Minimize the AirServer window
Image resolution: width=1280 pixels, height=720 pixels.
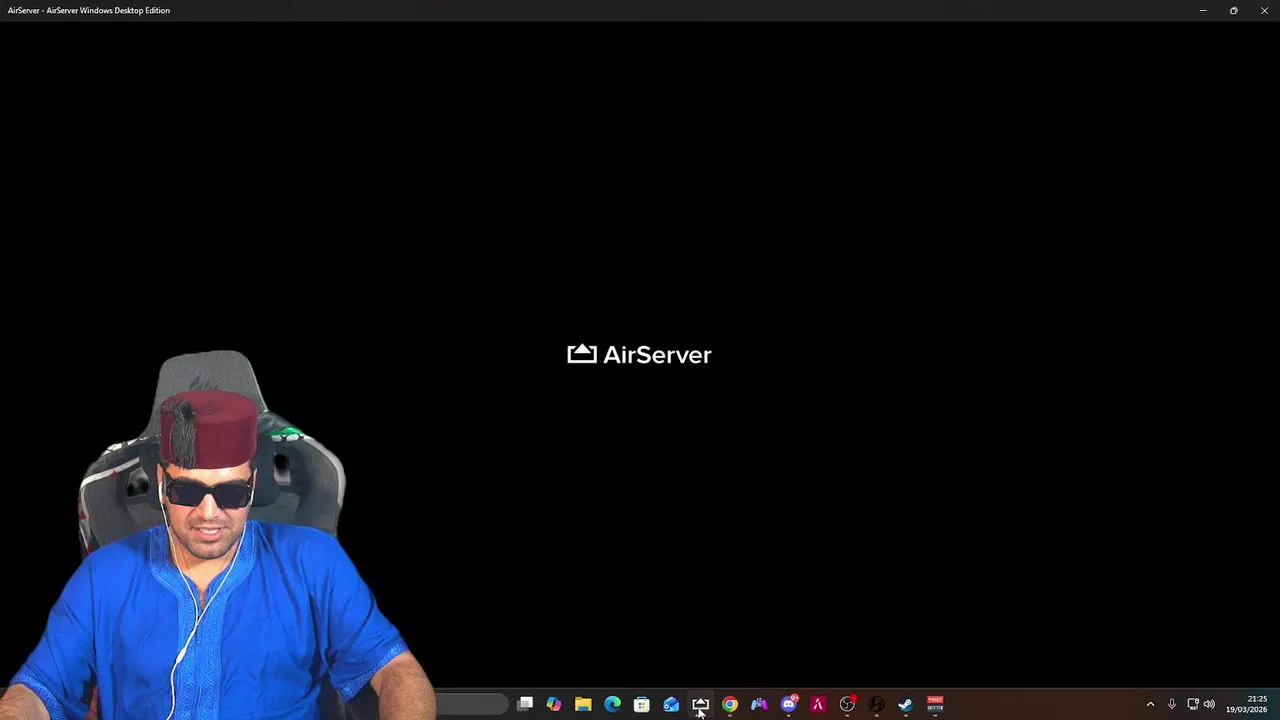tap(1203, 10)
